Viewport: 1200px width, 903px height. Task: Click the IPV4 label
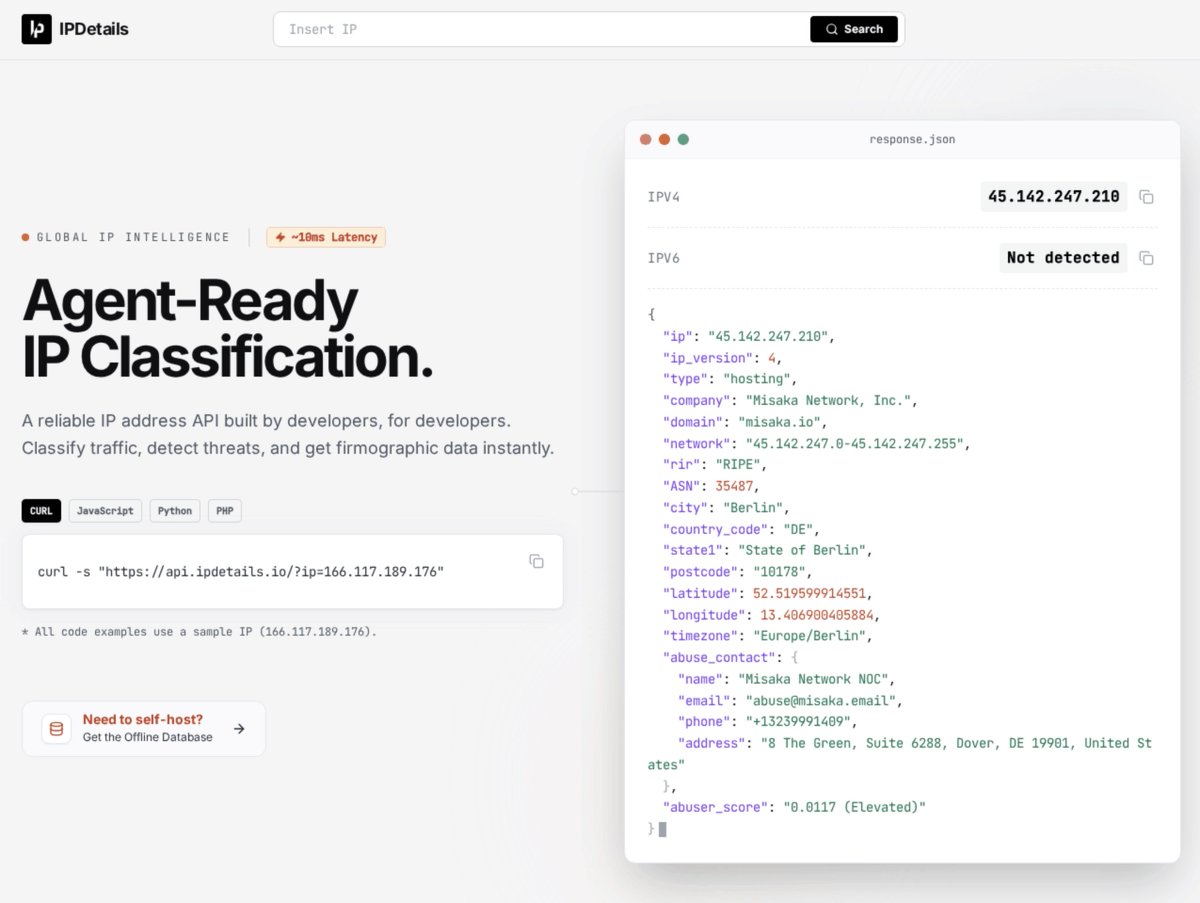(x=664, y=197)
